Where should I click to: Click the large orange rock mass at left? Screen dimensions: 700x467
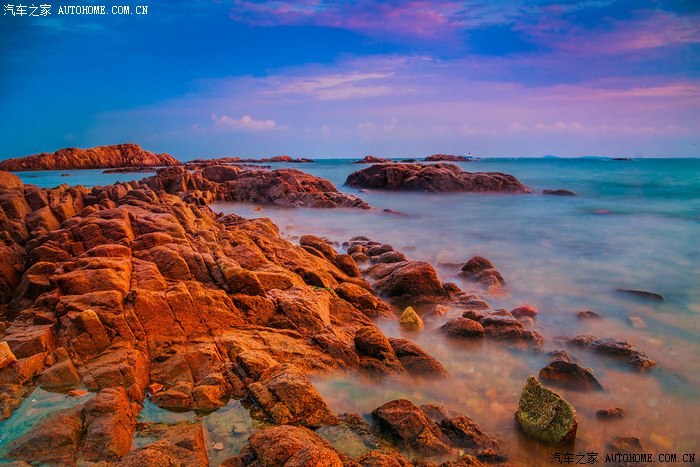(150, 290)
